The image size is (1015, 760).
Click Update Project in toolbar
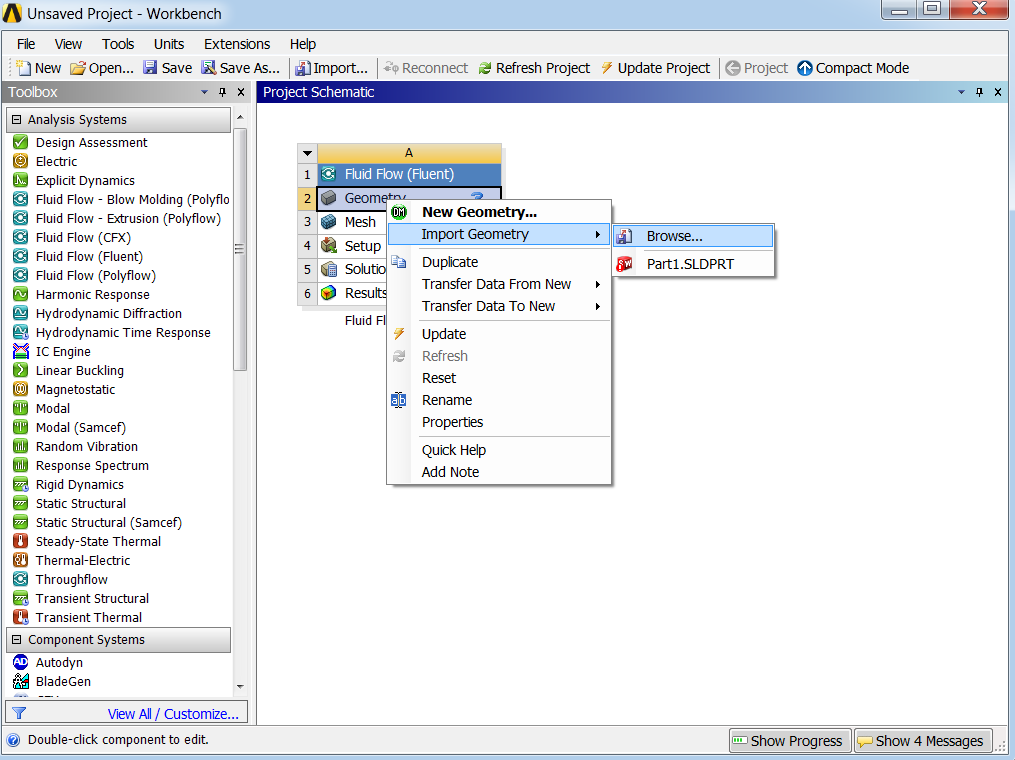[x=655, y=68]
